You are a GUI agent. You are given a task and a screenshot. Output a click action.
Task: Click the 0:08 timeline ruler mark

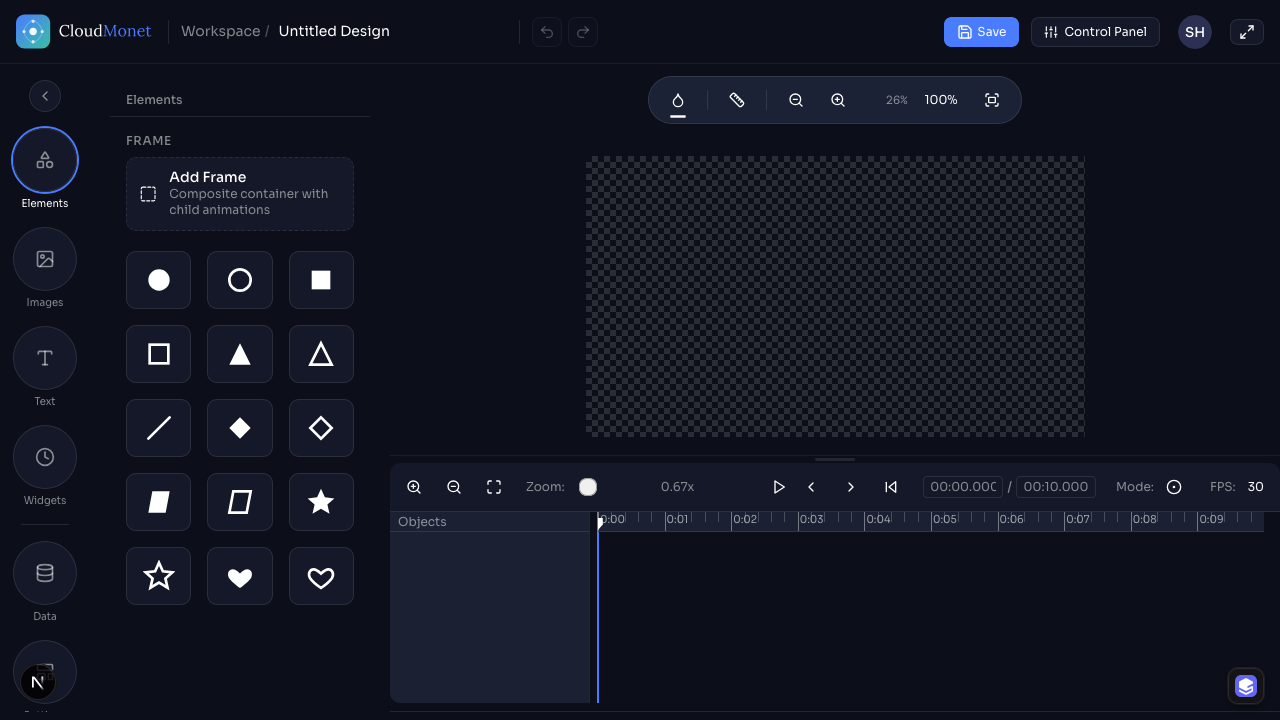1145,519
